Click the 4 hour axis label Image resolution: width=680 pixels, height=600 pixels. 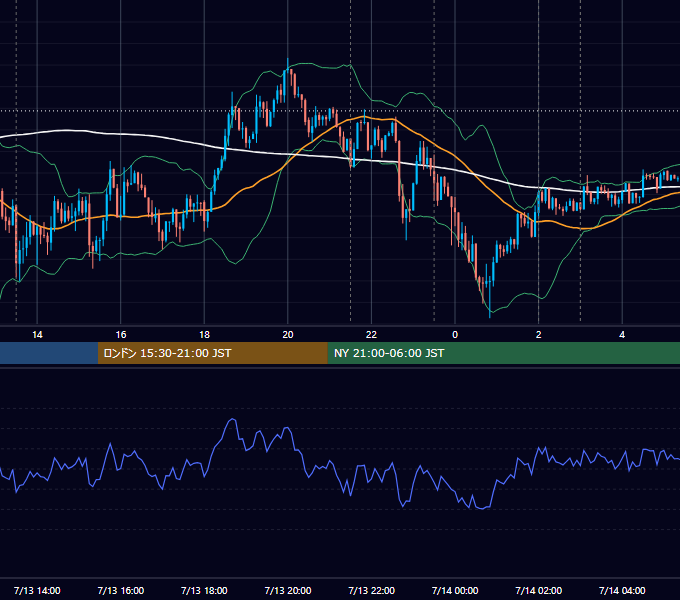point(622,335)
